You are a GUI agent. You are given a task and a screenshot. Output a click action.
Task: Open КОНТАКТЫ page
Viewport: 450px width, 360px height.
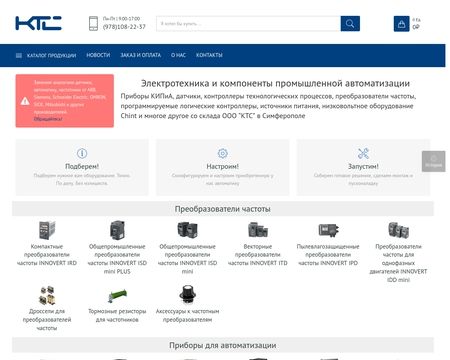click(x=209, y=55)
